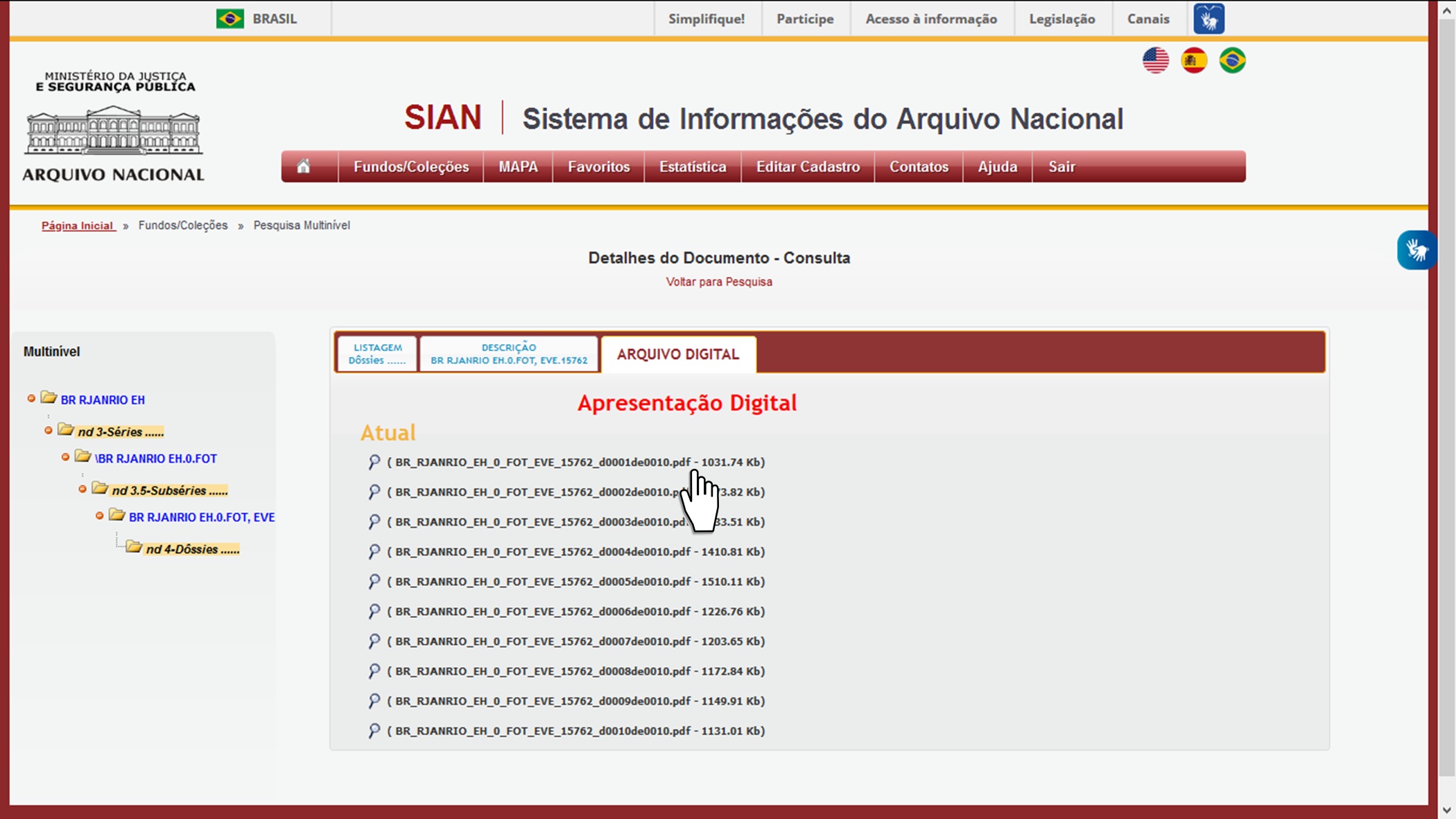The image size is (1456, 819).
Task: Collapse the nd 3-Séries tree node
Action: 47,430
